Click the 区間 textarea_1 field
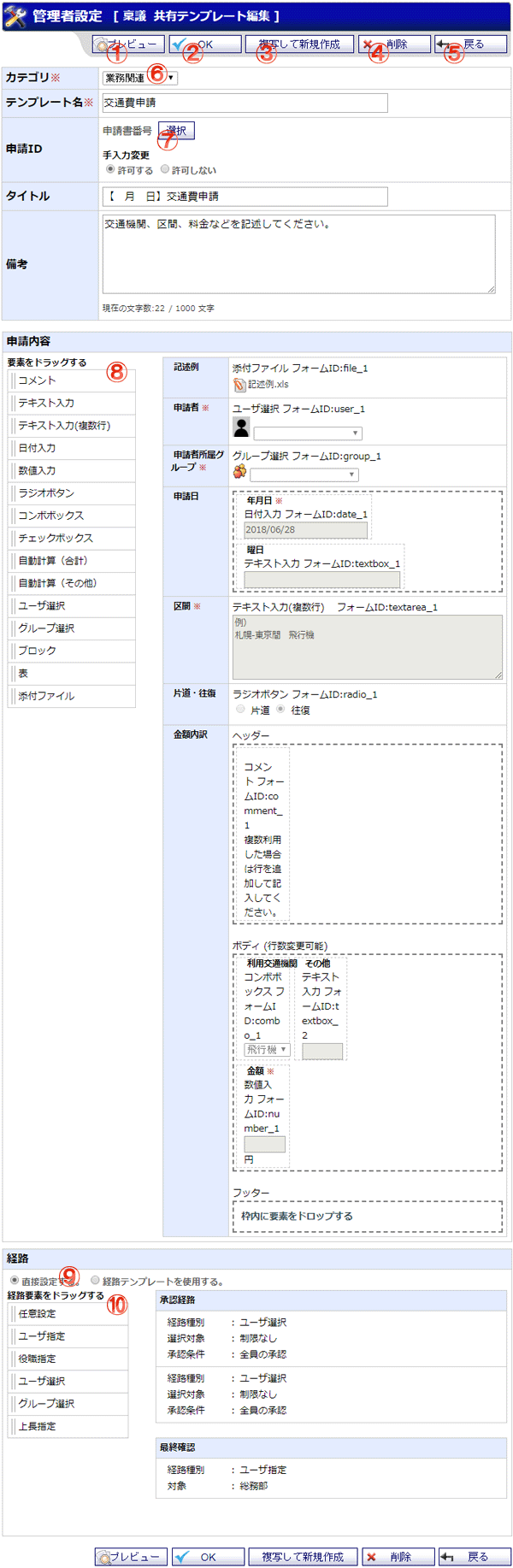 (368, 647)
